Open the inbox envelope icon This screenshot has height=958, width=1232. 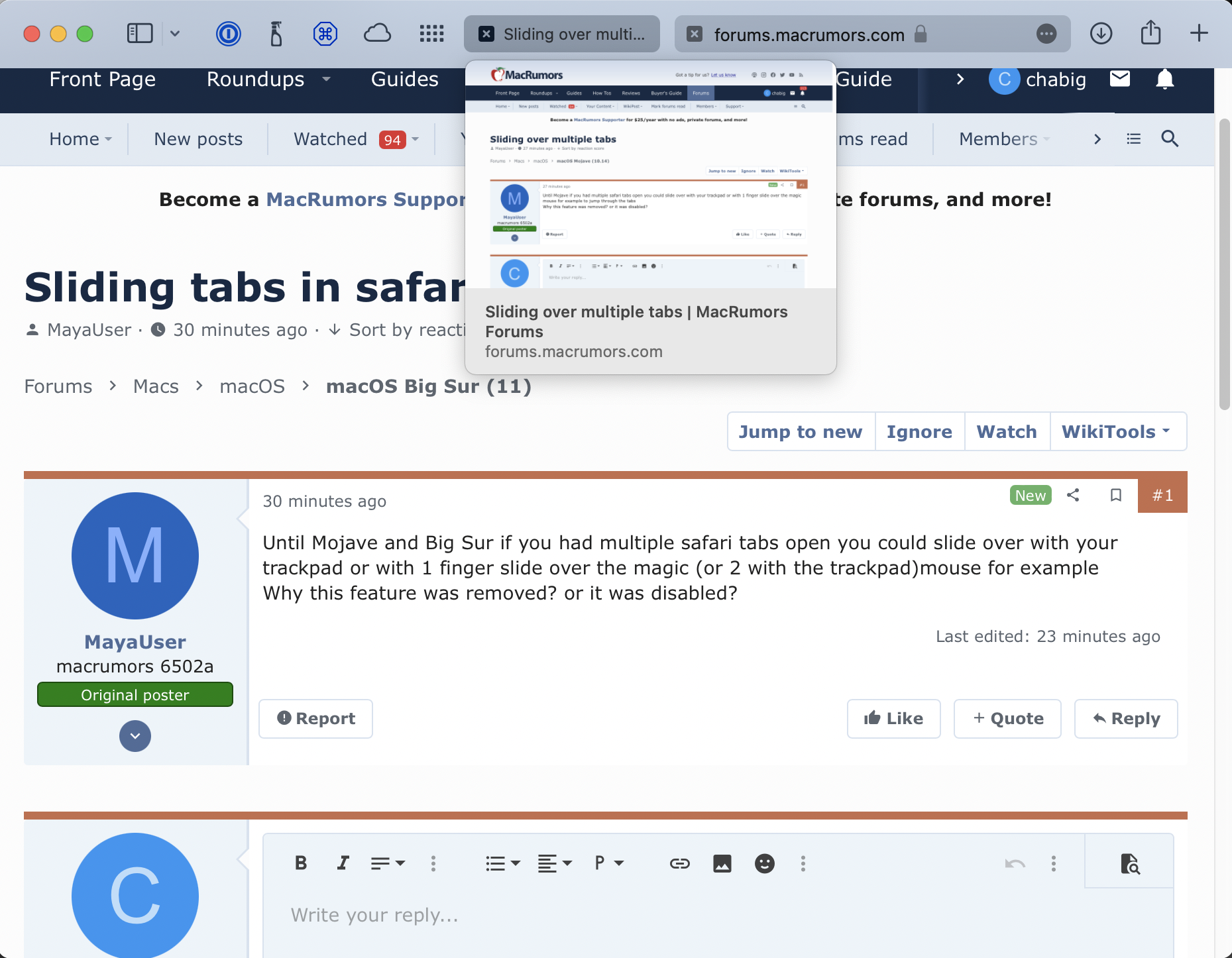[x=1120, y=80]
